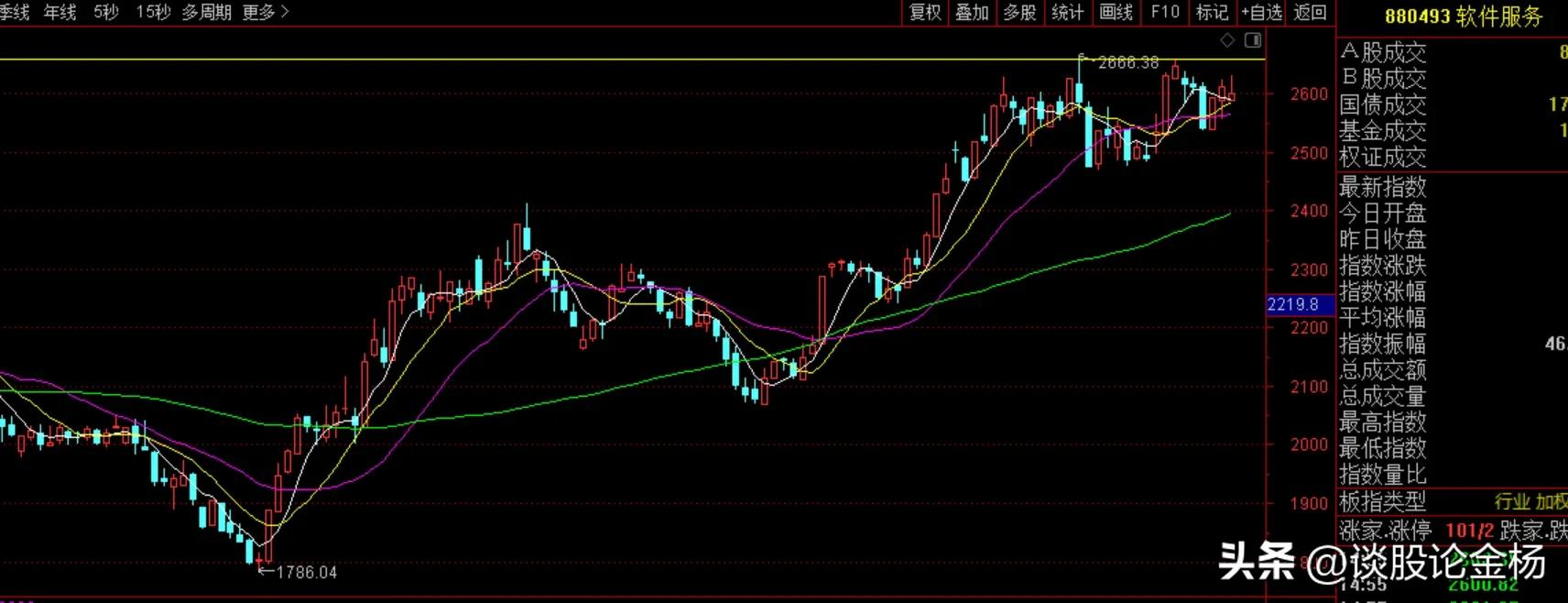Select the 基金成交 row
The width and height of the screenshot is (1568, 603).
[1453, 131]
